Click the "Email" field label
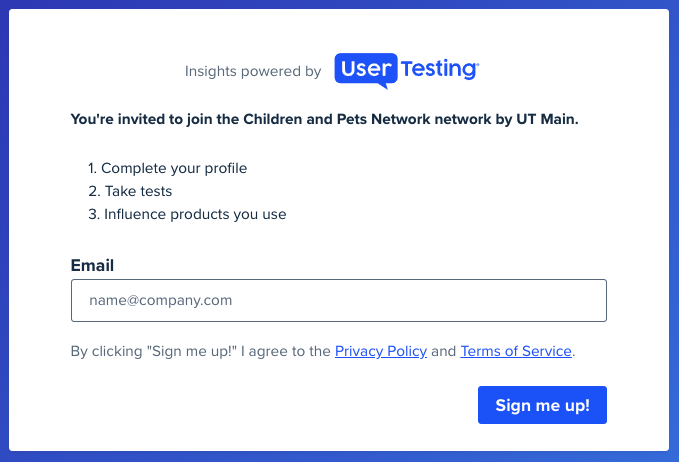 click(x=92, y=265)
